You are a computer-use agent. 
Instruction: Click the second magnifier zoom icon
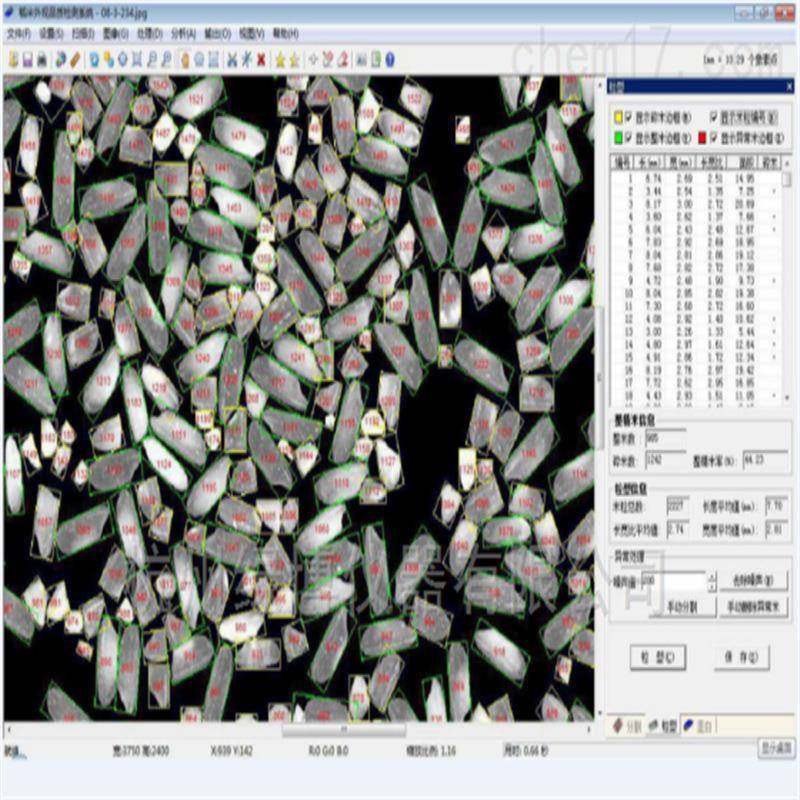click(166, 60)
